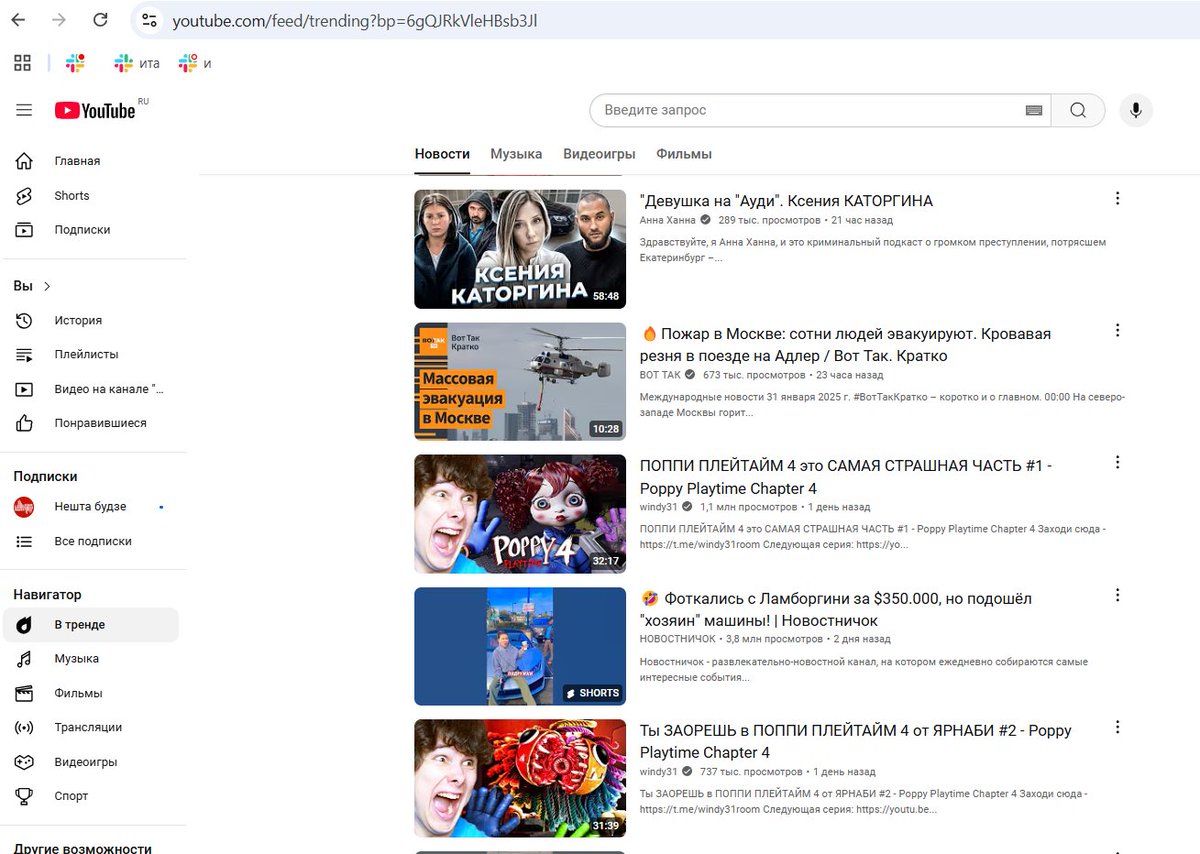Open 'ПОППИ ПЛЕЙТАЙМ 4 это САМАЯ СТРАШНАЯ ЧАСТЬ #1' title
Viewport: 1200px width, 854px height.
pos(846,477)
